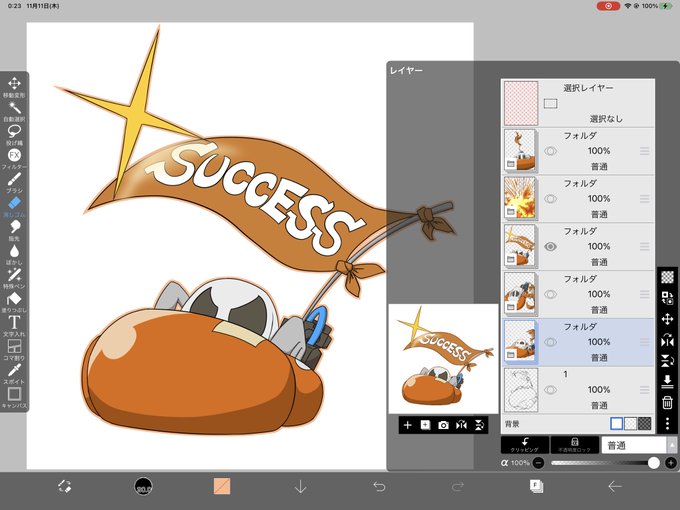The image size is (680, 510).
Task: Hide the visible folder with the SUCCESS banner thumbnail
Action: tap(550, 246)
